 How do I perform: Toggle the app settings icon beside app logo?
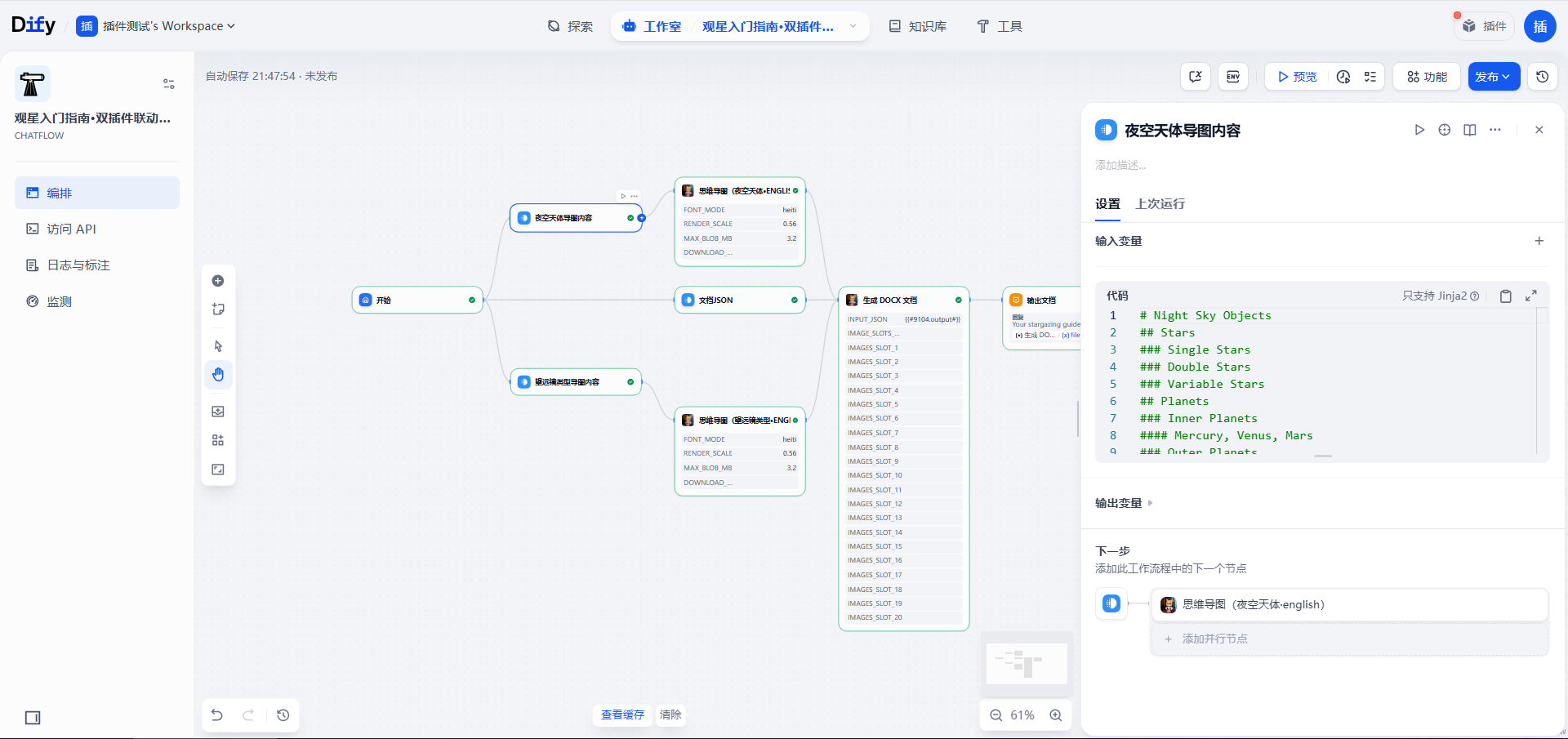point(169,84)
